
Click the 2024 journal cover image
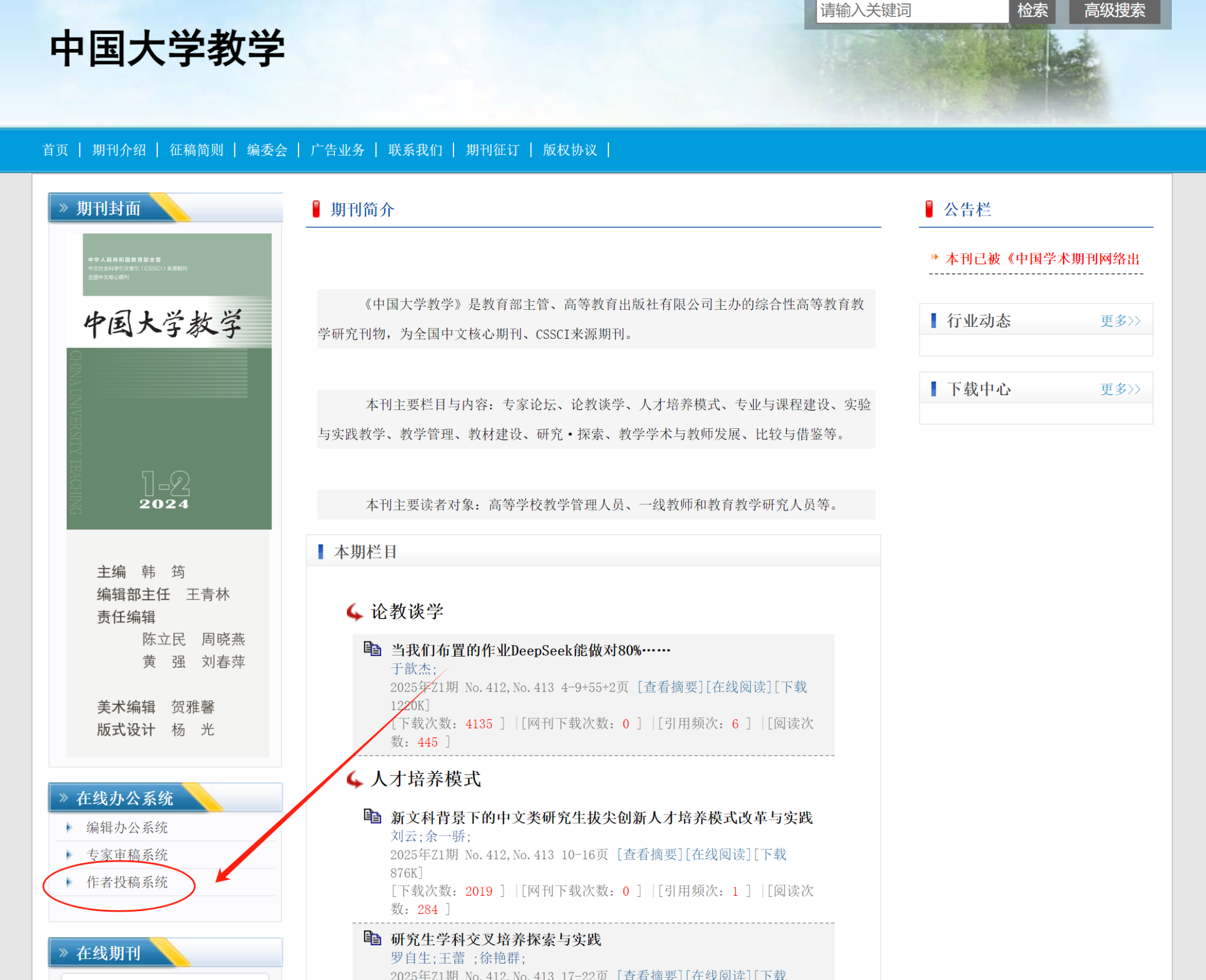[169, 381]
